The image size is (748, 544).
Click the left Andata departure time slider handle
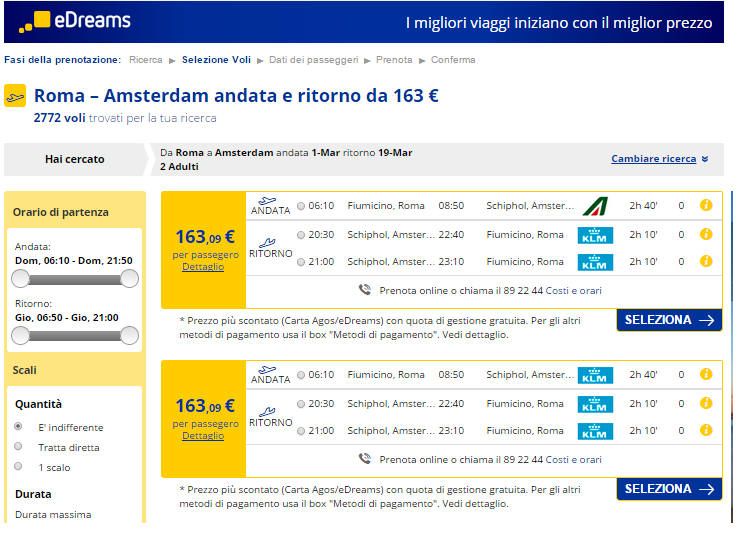coord(21,279)
